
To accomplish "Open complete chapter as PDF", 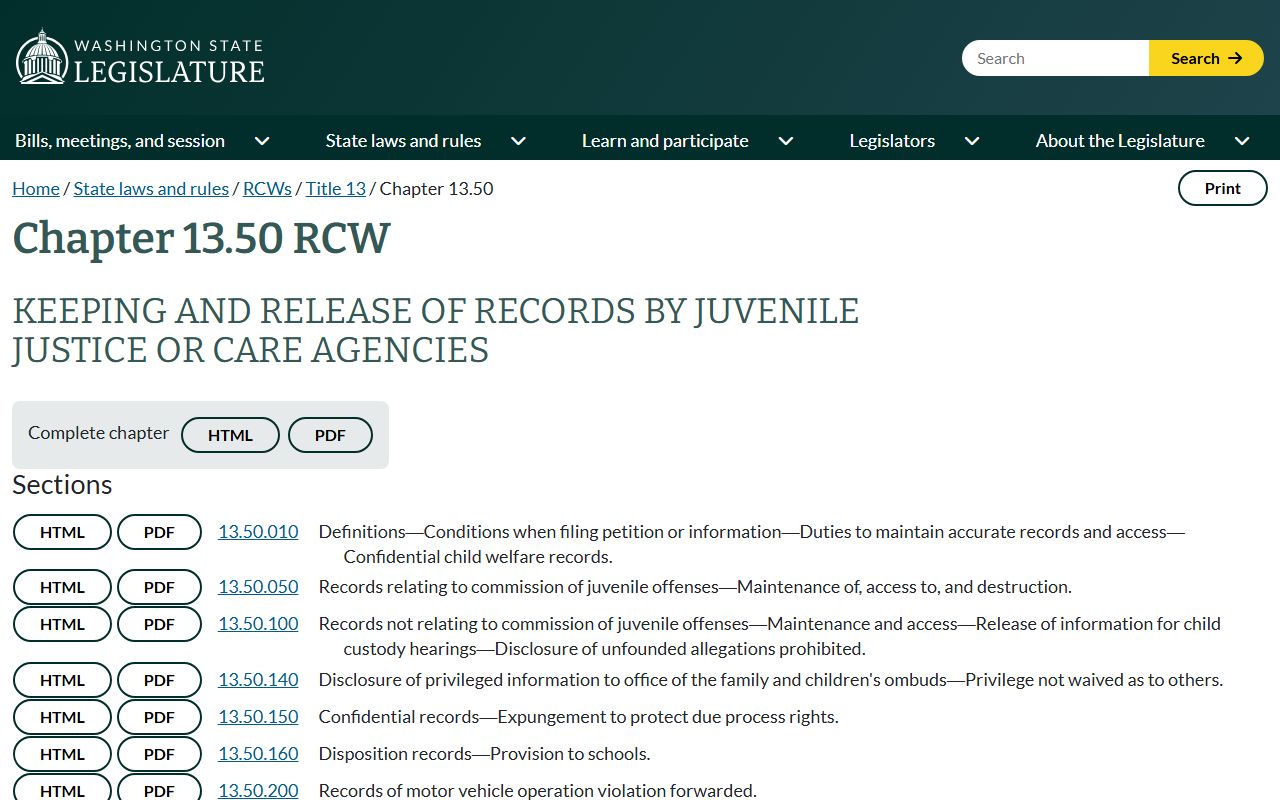I will click(330, 435).
